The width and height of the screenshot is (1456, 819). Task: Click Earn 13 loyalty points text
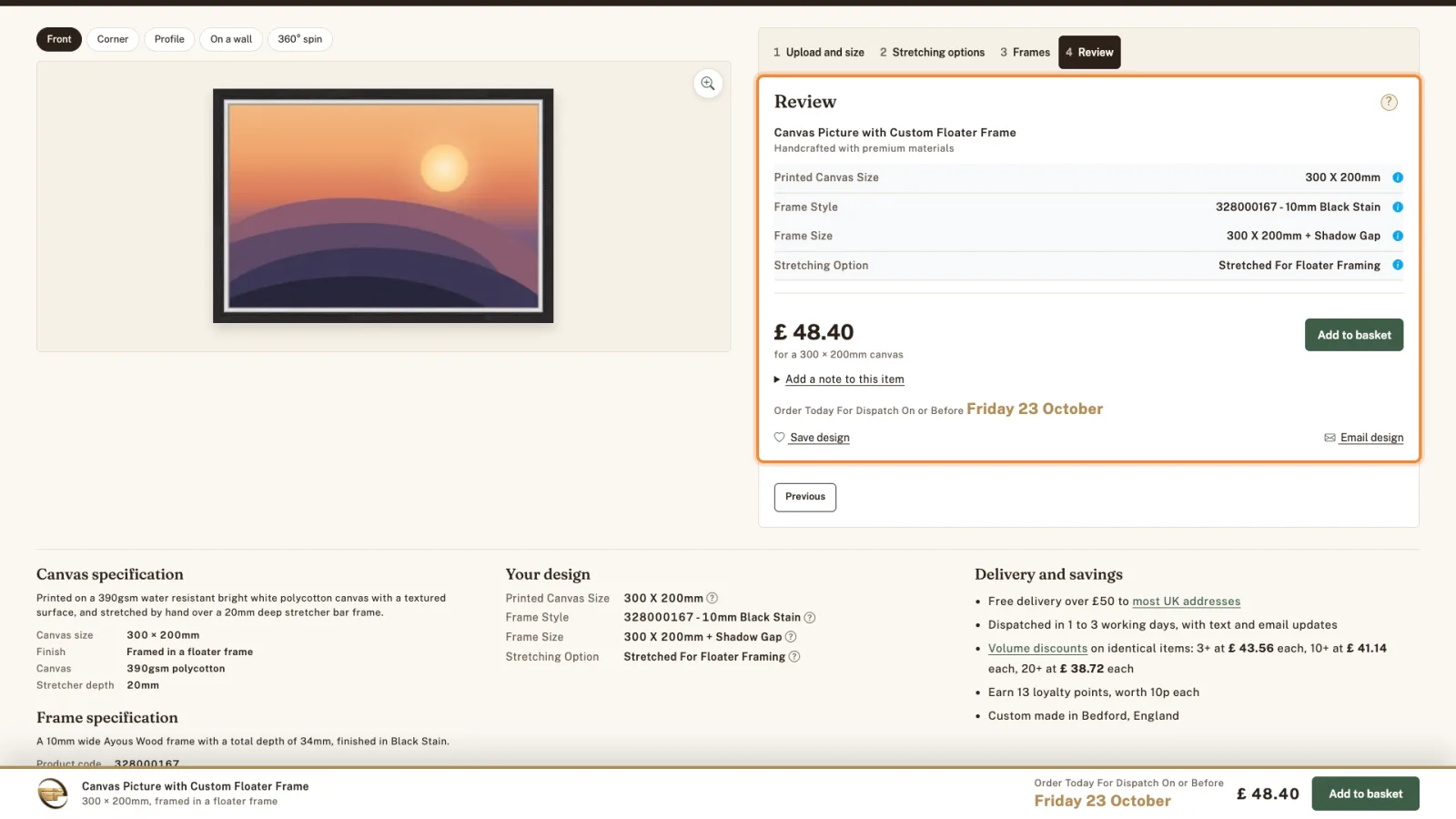pos(1094,693)
